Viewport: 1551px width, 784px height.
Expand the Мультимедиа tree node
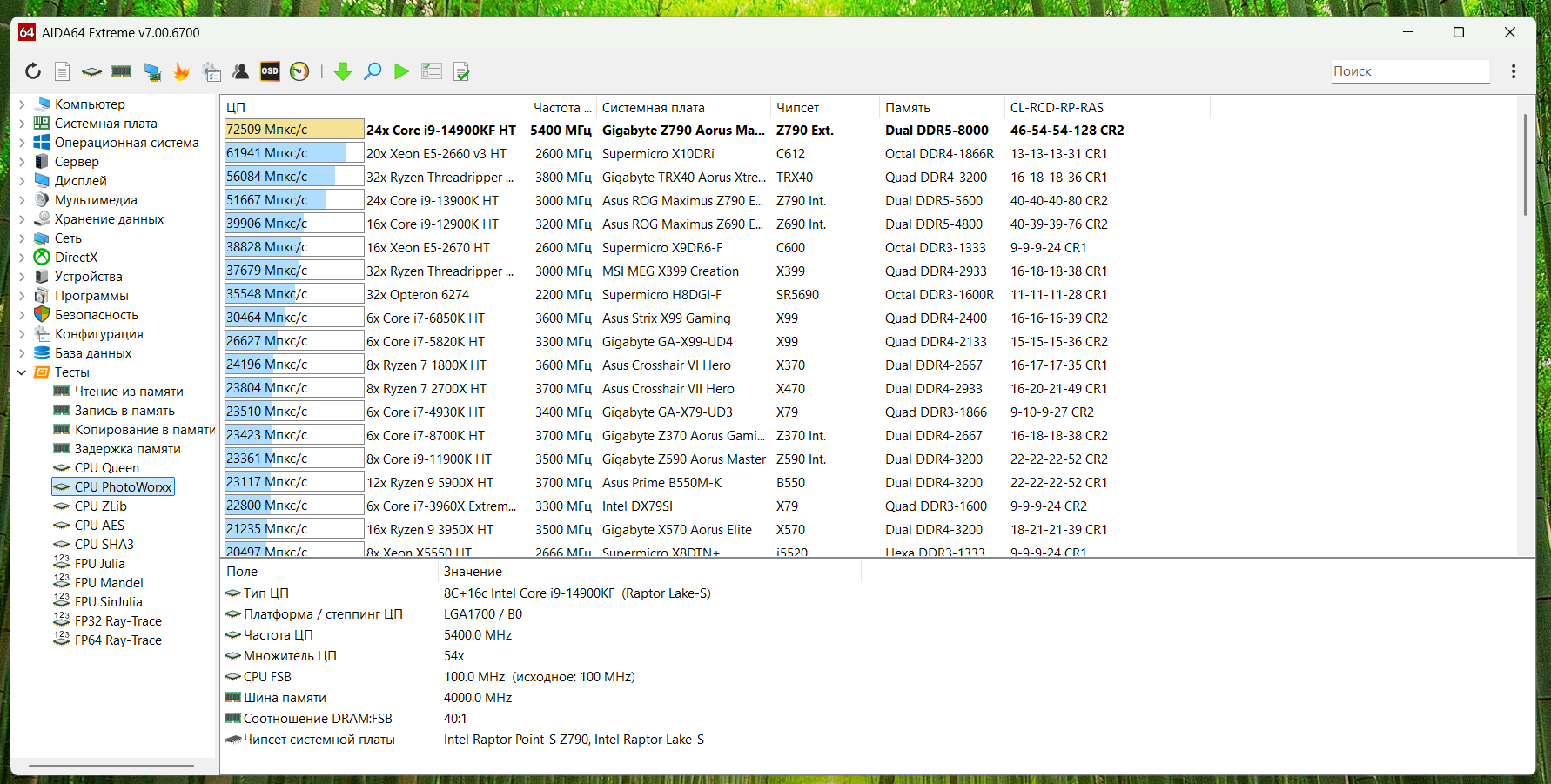point(22,200)
